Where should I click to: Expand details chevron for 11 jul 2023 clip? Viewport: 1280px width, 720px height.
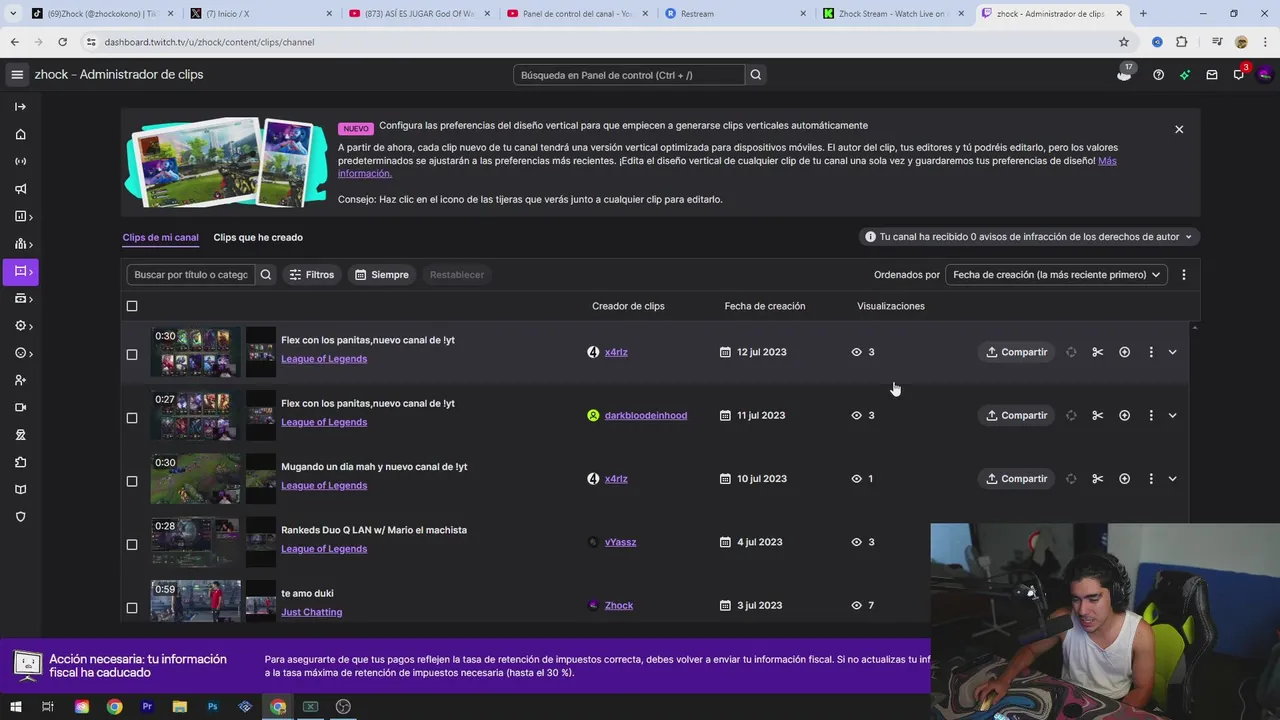[1172, 415]
